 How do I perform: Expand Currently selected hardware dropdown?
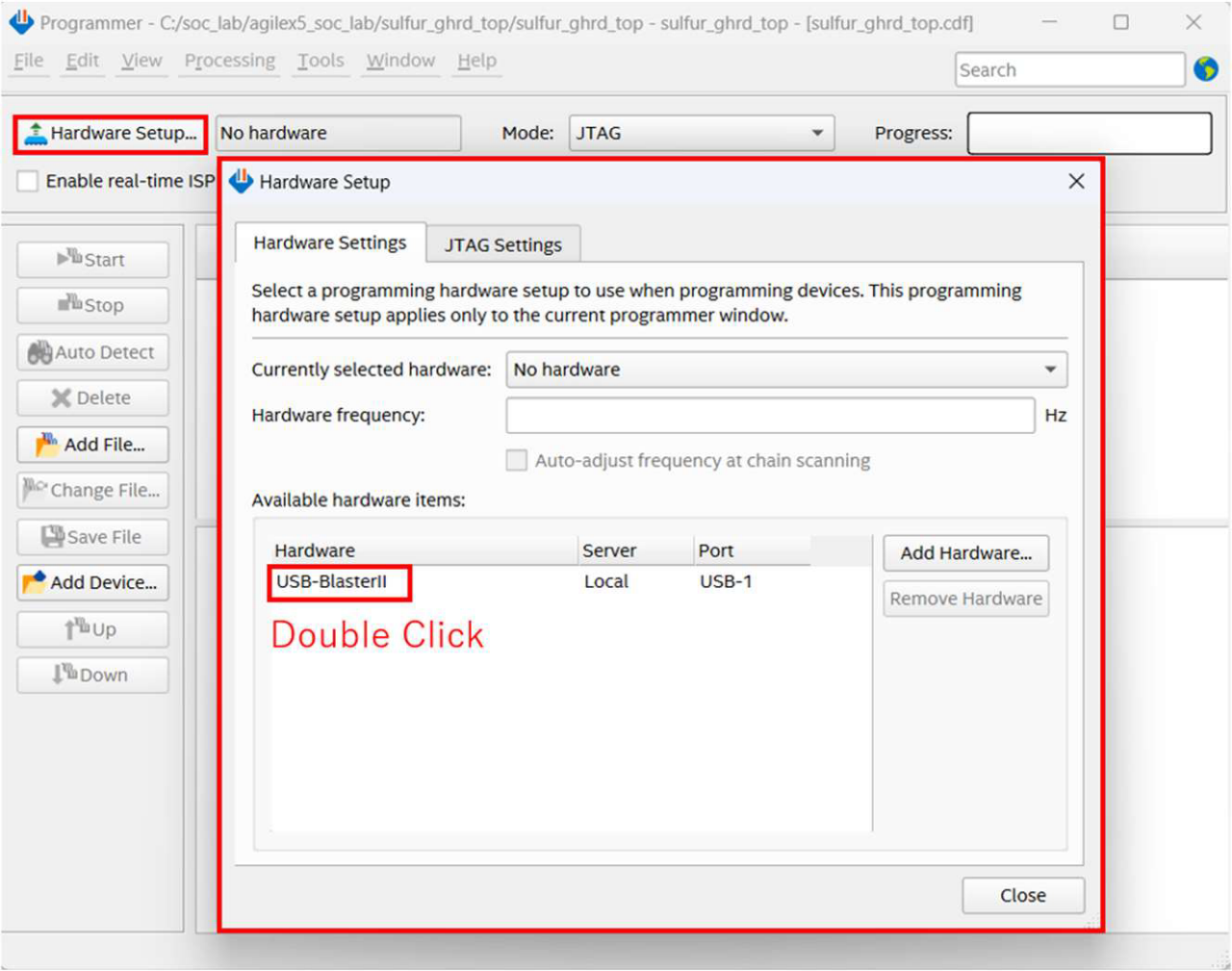pos(785,370)
